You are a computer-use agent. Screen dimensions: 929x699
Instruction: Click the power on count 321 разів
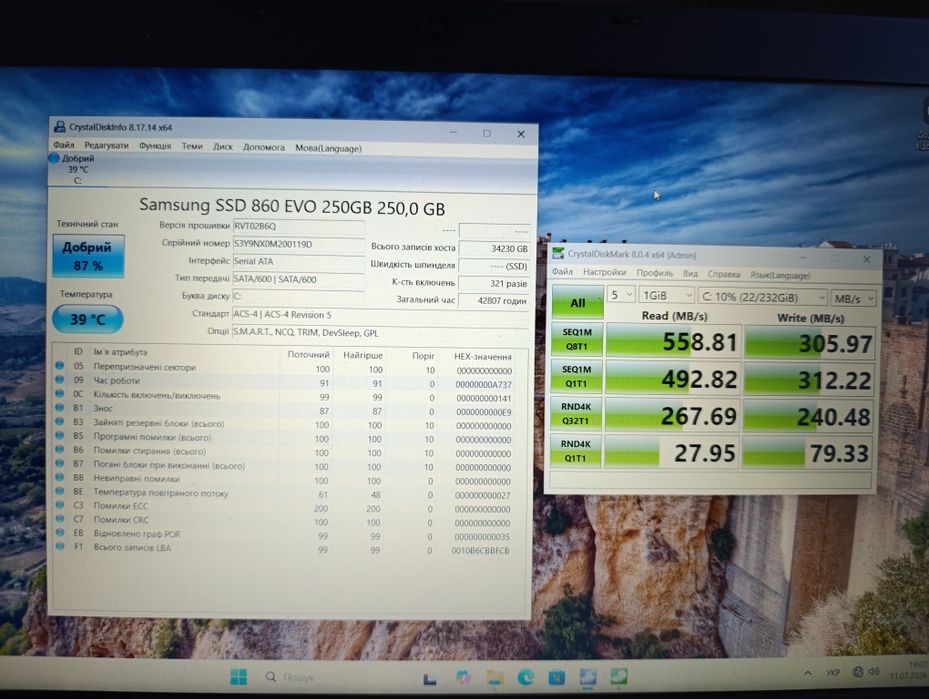[x=494, y=283]
